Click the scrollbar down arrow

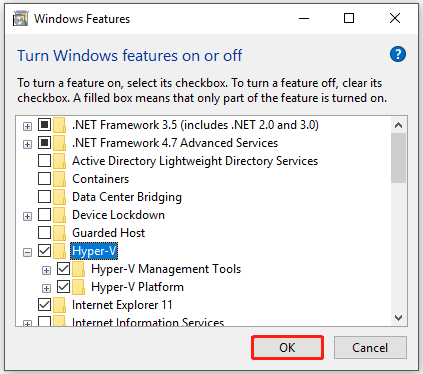coord(398,318)
